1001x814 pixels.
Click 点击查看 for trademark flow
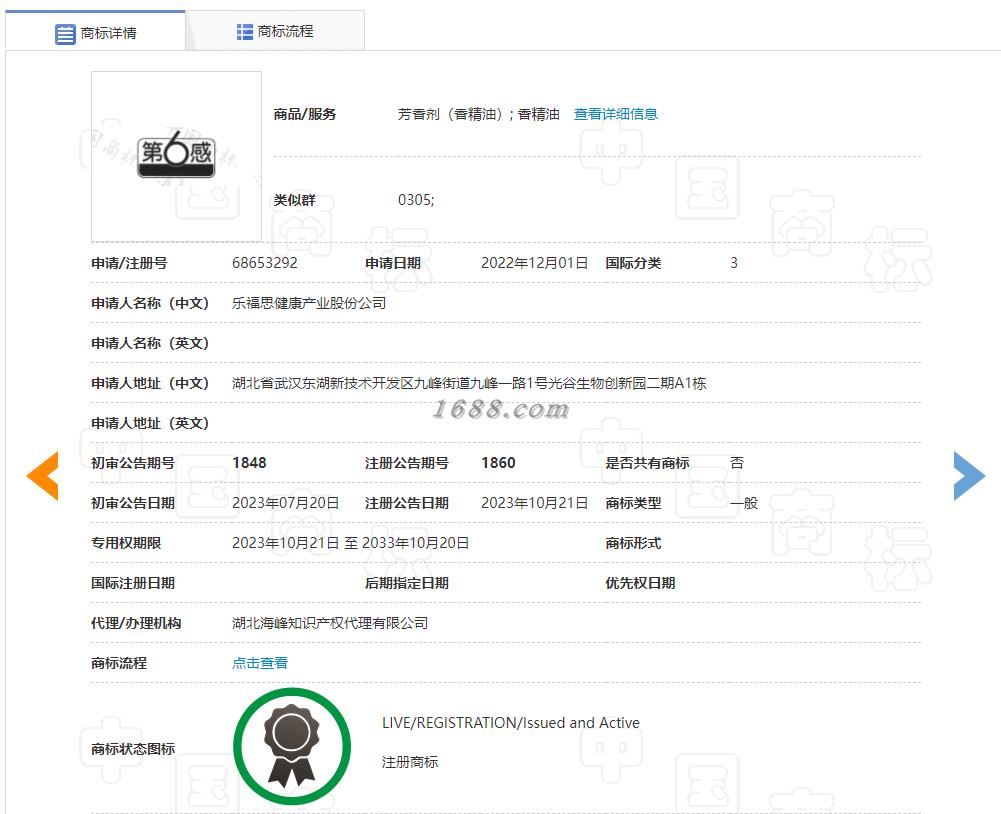coord(260,663)
